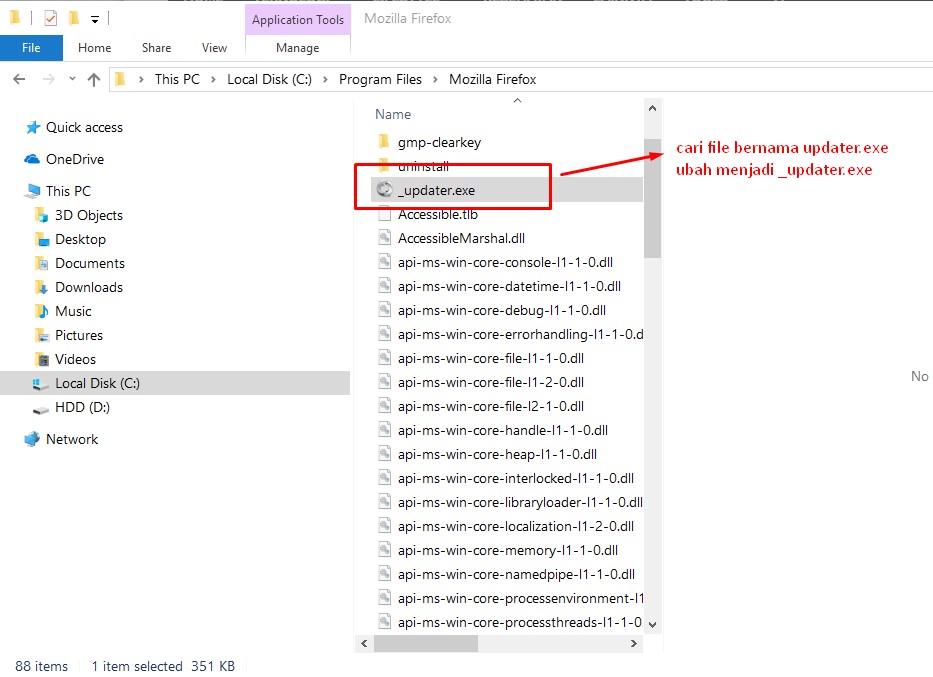Open the Share ribbon tab
This screenshot has width=933, height=677.
point(156,48)
